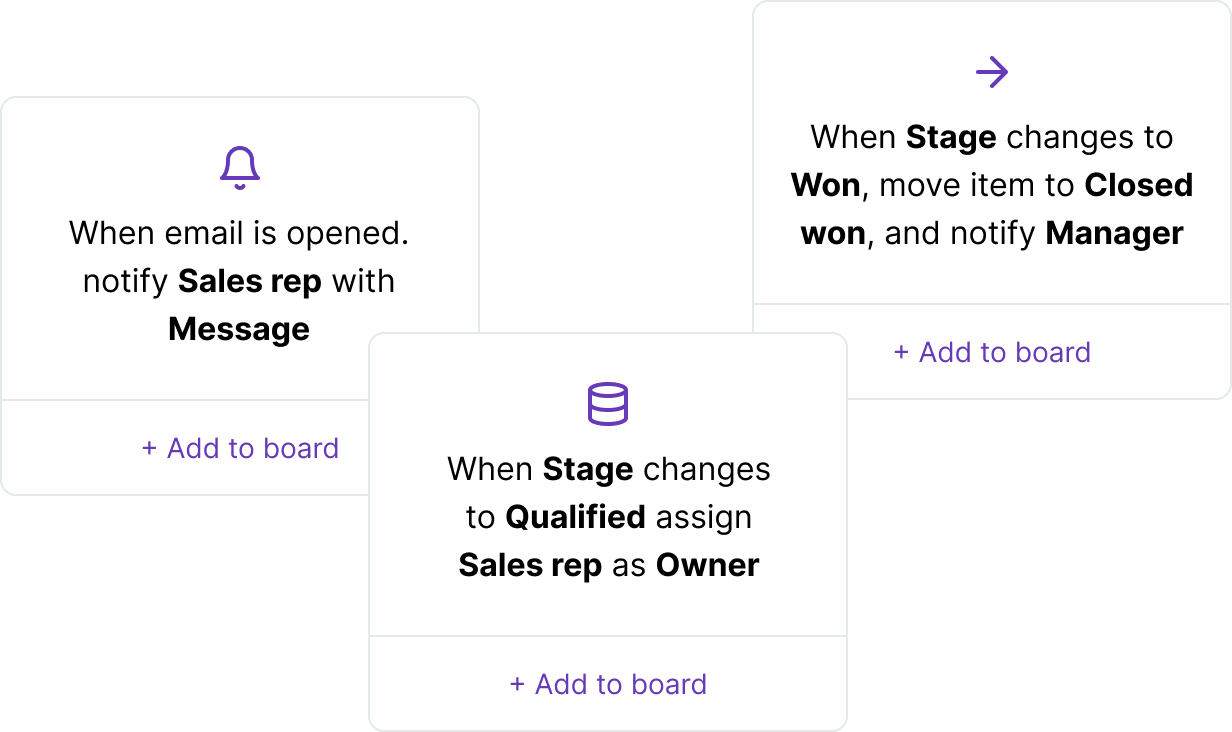
Task: Select the arrow move-item icon
Action: point(992,70)
